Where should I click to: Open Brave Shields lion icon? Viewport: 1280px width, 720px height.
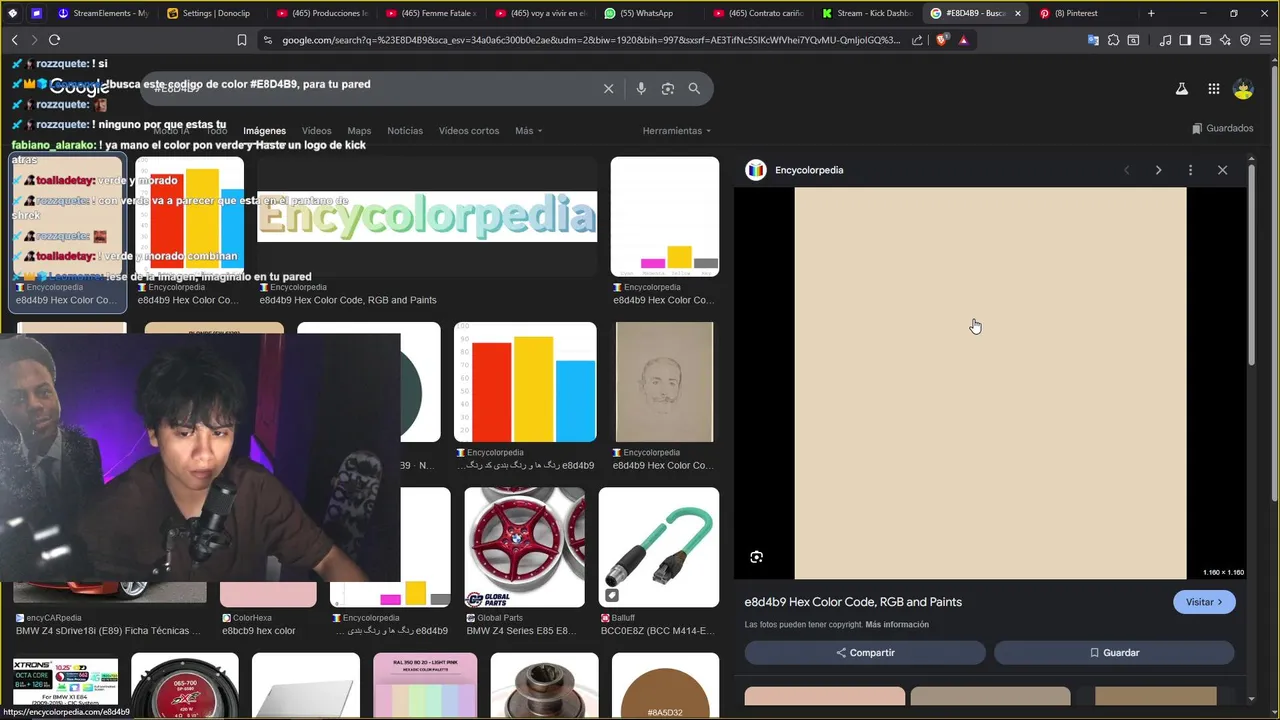tap(942, 40)
